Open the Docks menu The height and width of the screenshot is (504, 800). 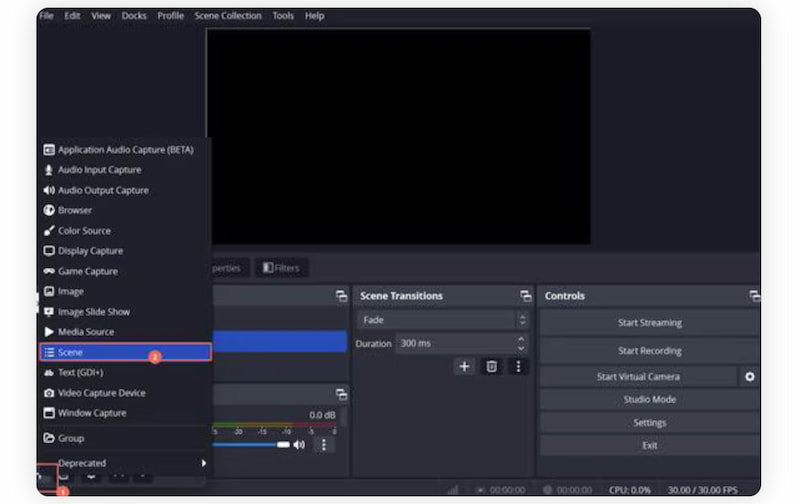pos(134,16)
